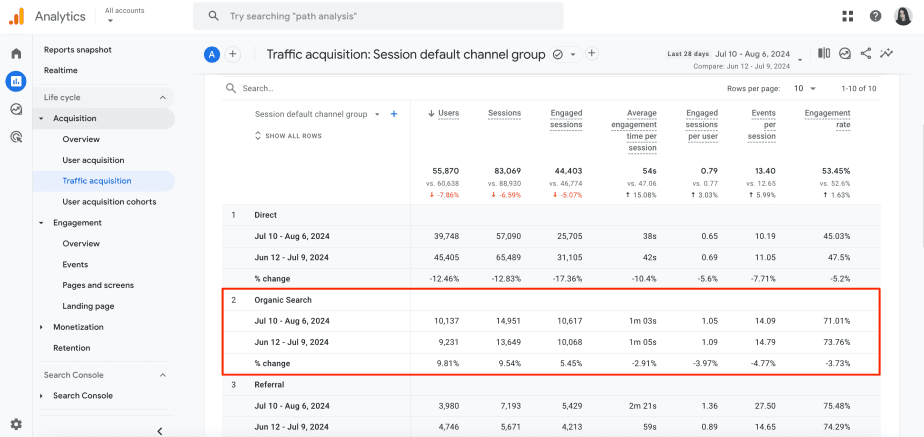Open the Realtime report

click(x=61, y=70)
